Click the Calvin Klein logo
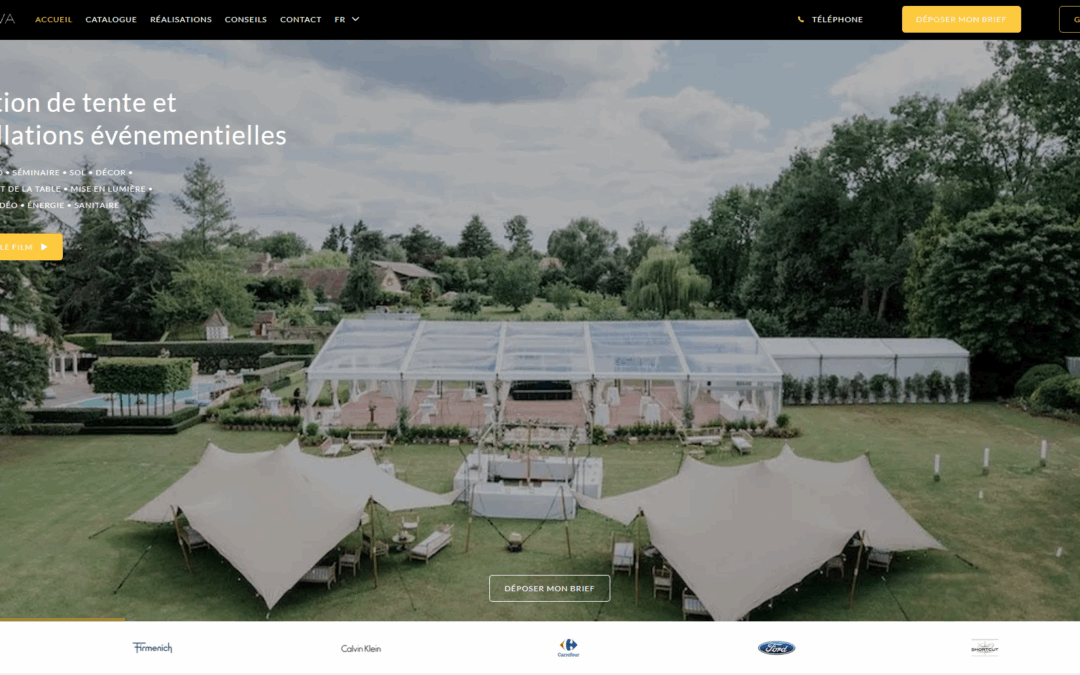This screenshot has width=1080, height=675. 361,648
